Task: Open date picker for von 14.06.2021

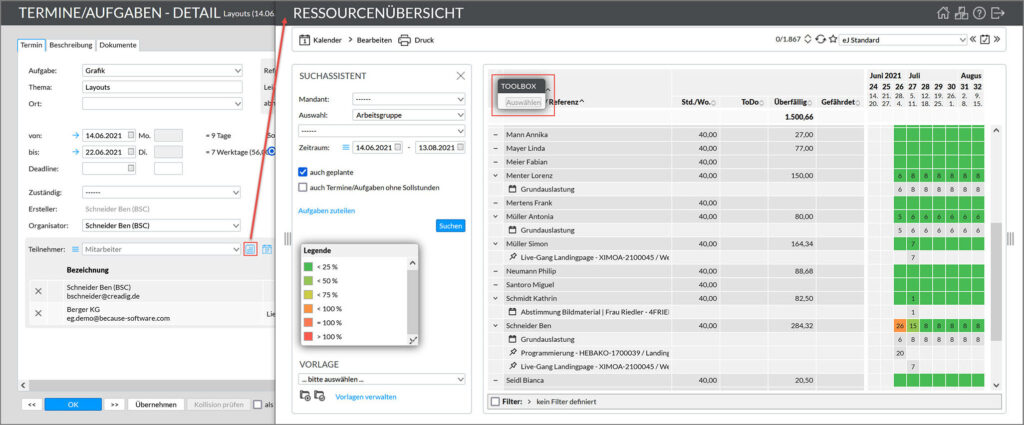Action: [x=131, y=135]
